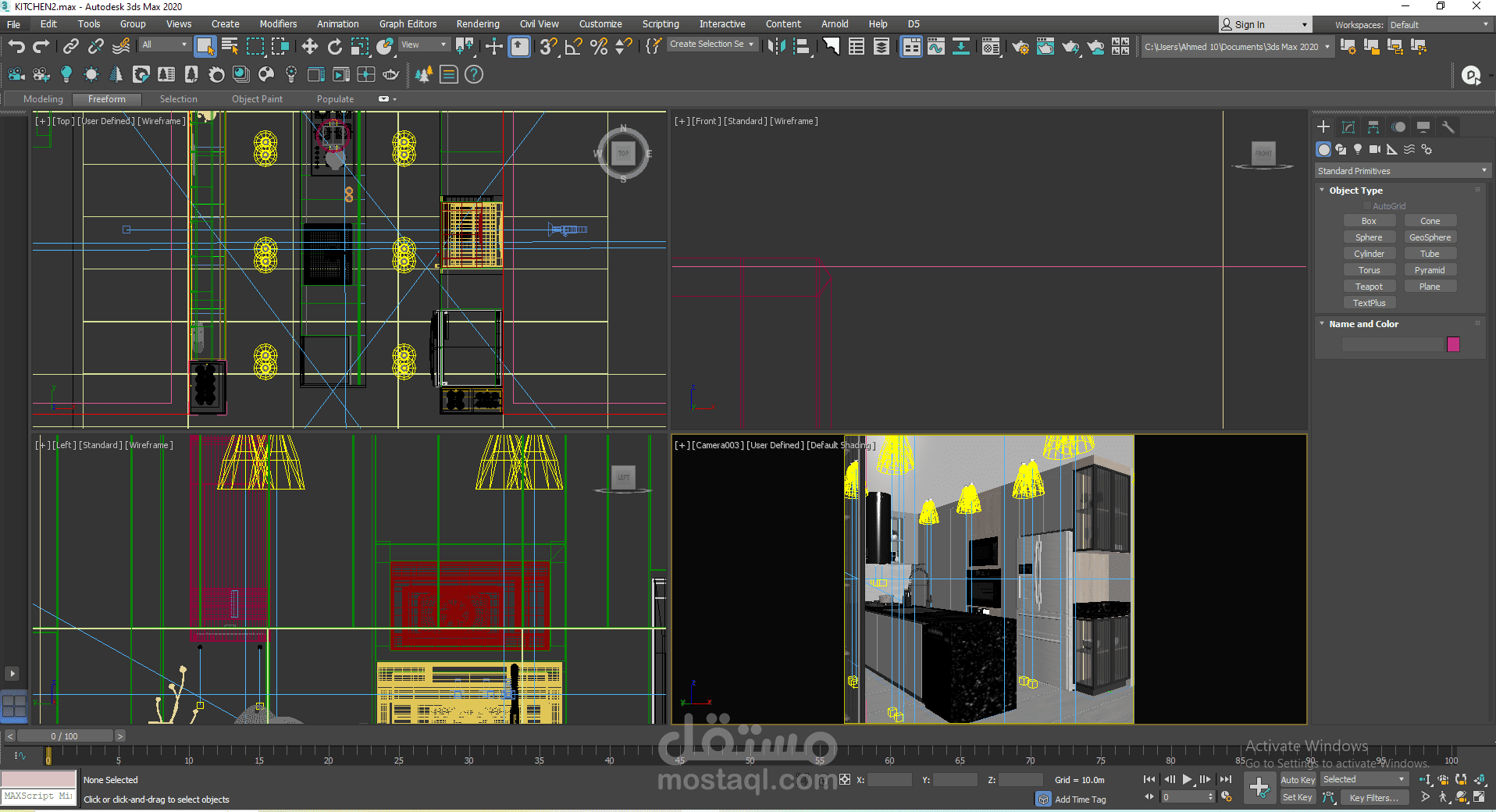Click the Undo arrow icon
Image resolution: width=1496 pixels, height=812 pixels.
[16, 47]
